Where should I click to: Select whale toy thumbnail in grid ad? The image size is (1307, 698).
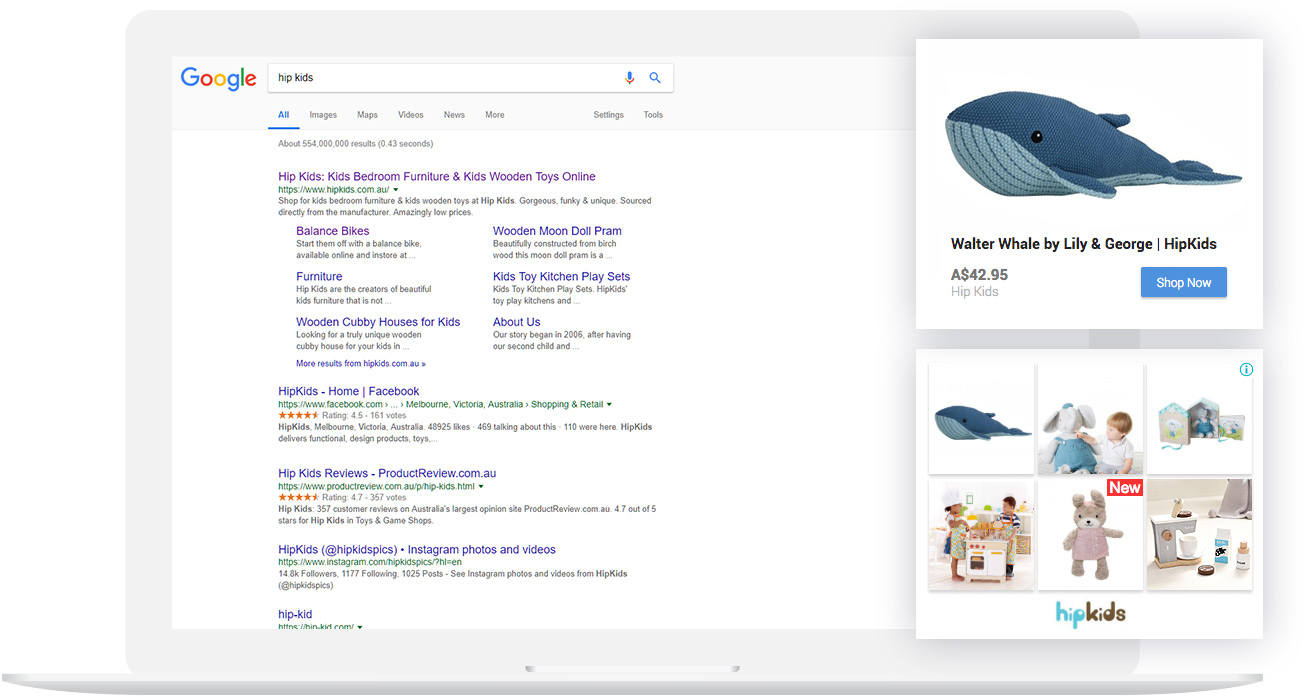[x=982, y=419]
